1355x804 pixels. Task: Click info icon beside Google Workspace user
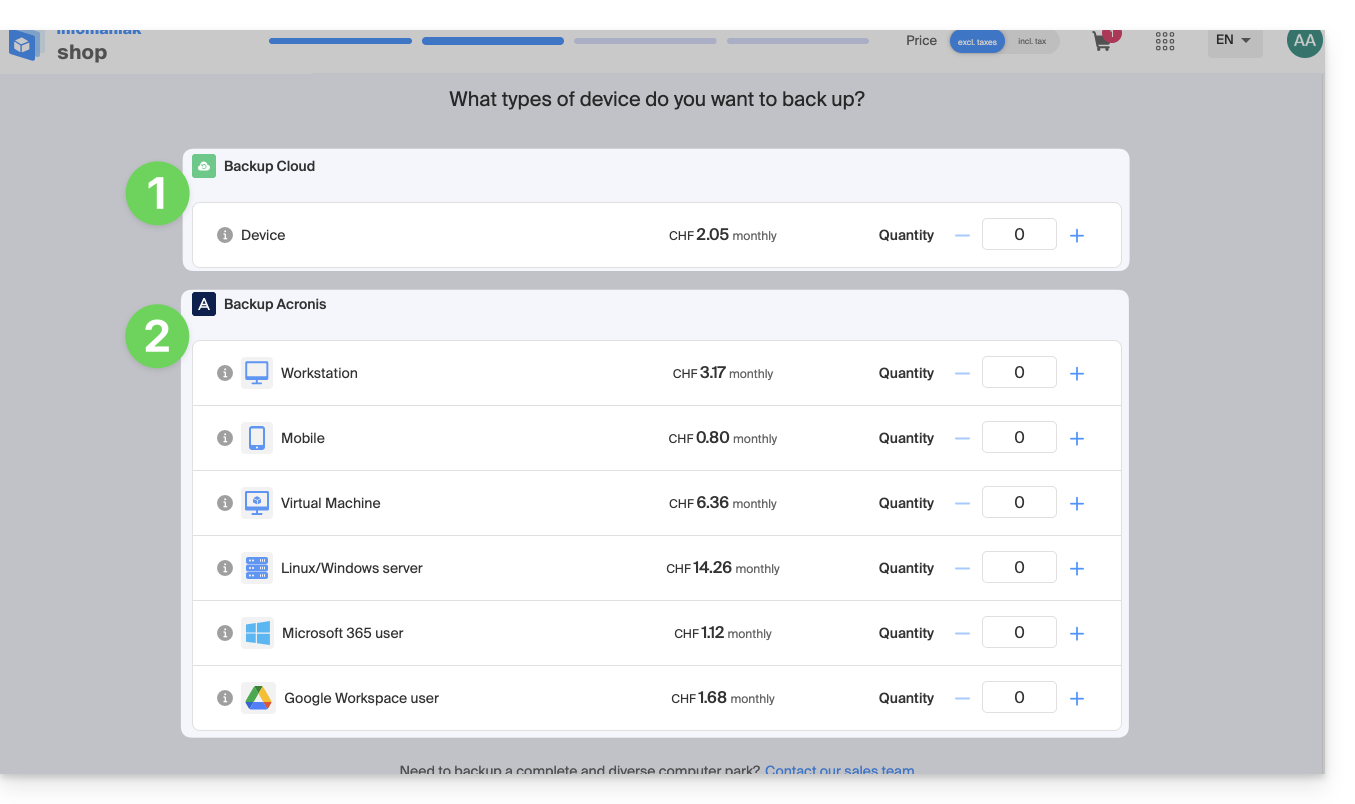(x=225, y=698)
